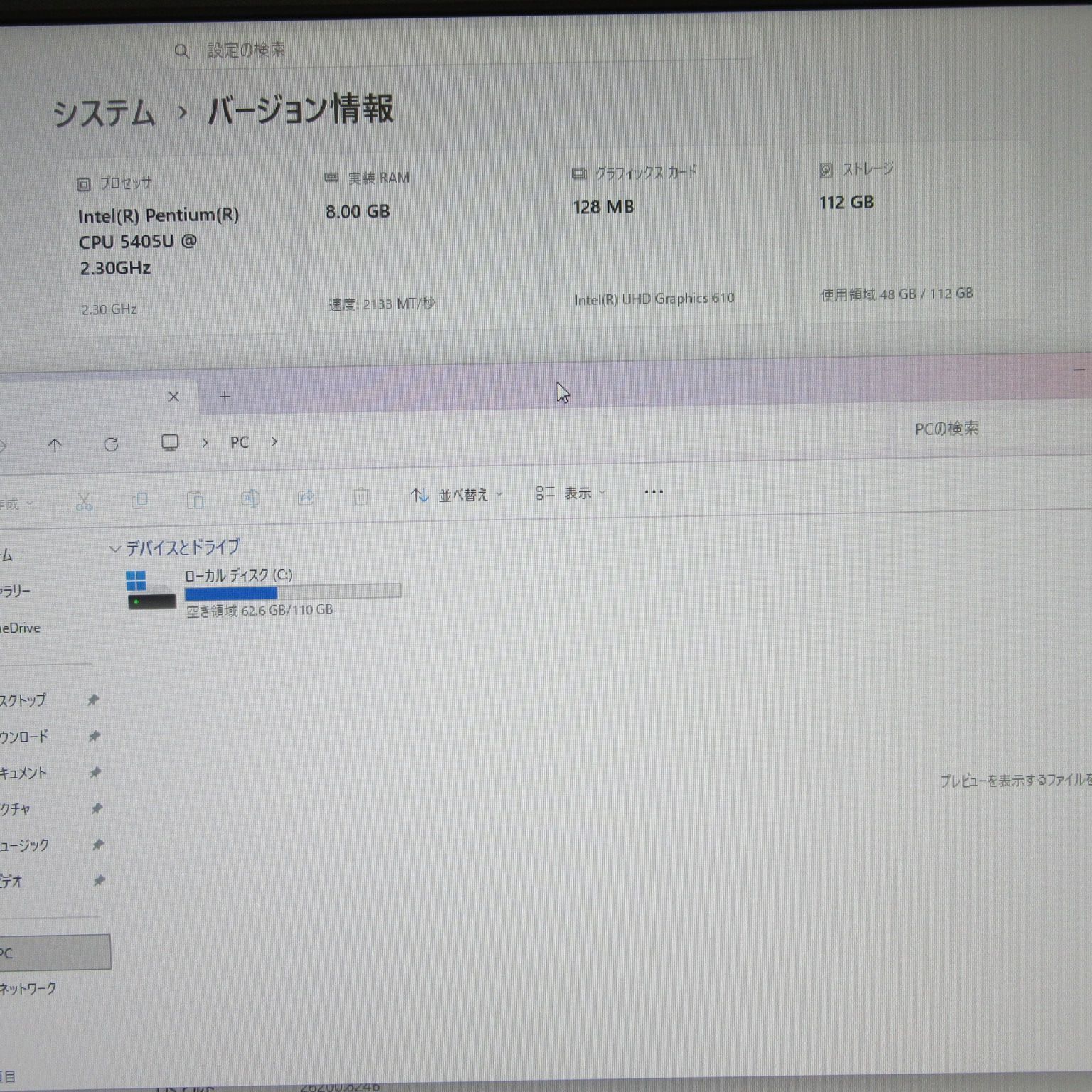
Task: Open the プロセッサ info card
Action: point(176,245)
